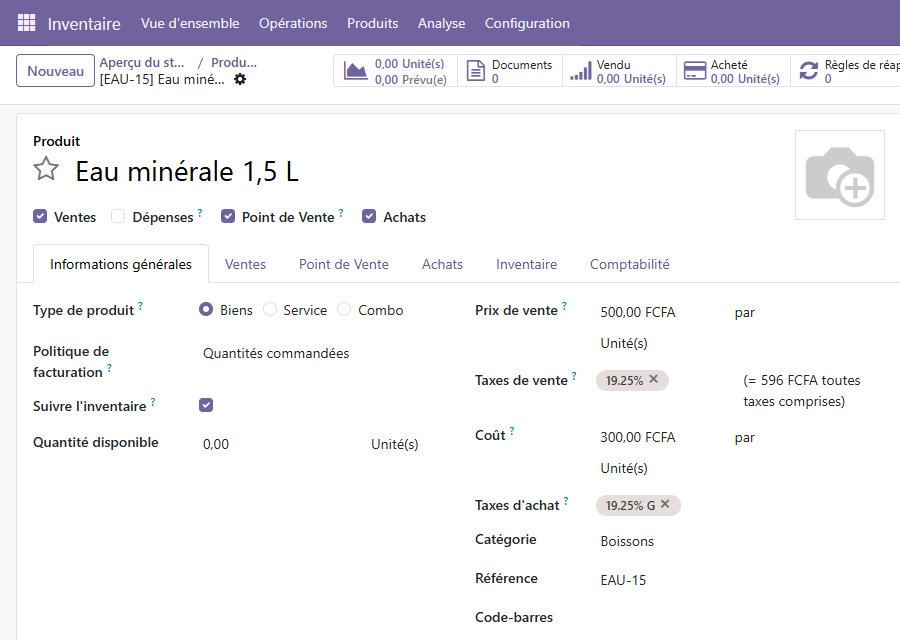The image size is (900, 640).
Task: Go back via Produ... breadcrumb
Action: (x=234, y=62)
